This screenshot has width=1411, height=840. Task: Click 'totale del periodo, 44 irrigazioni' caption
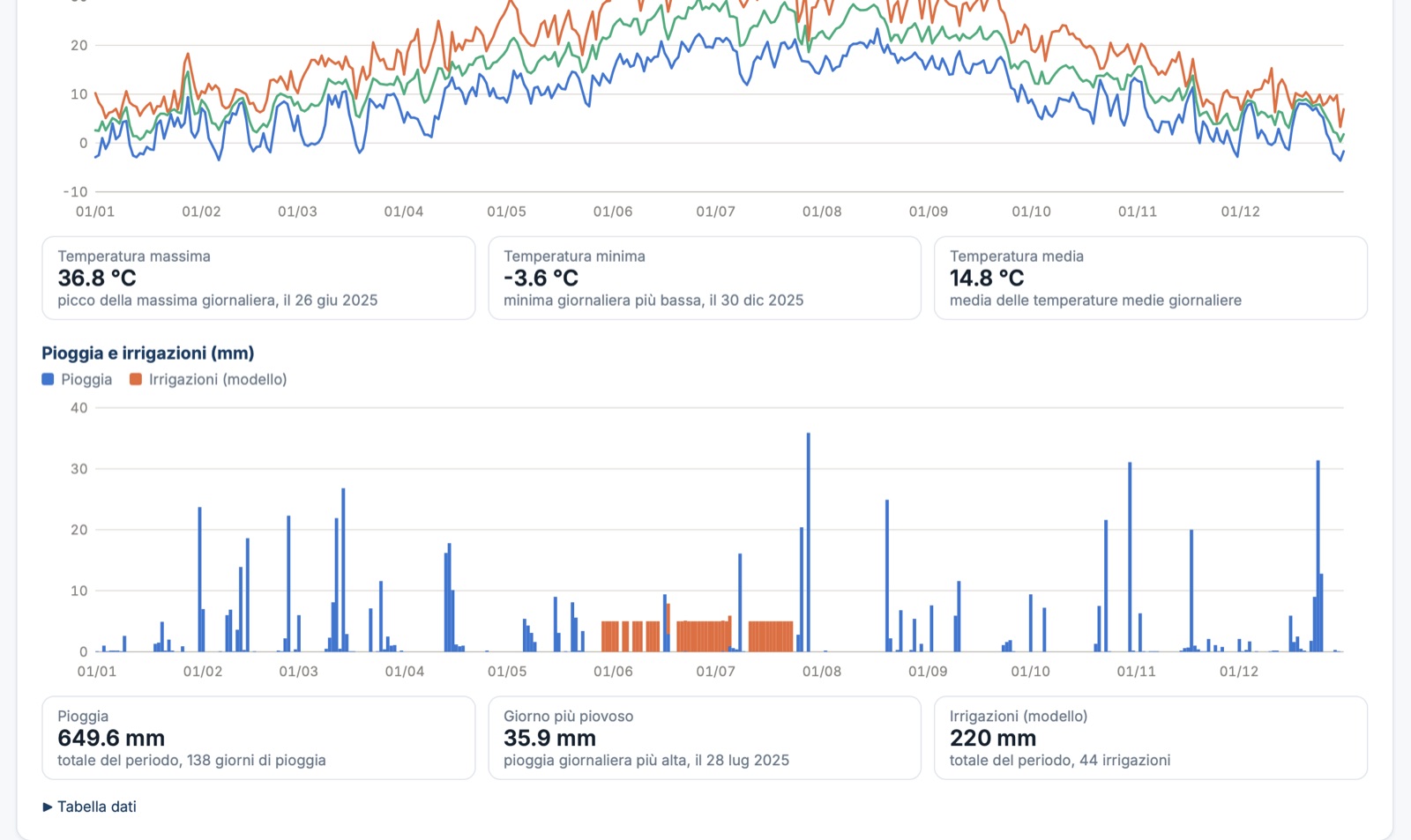point(1060,761)
